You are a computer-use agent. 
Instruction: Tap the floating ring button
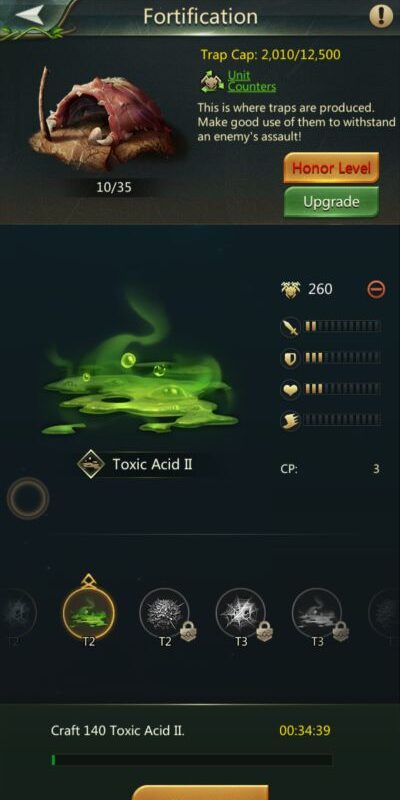28,498
